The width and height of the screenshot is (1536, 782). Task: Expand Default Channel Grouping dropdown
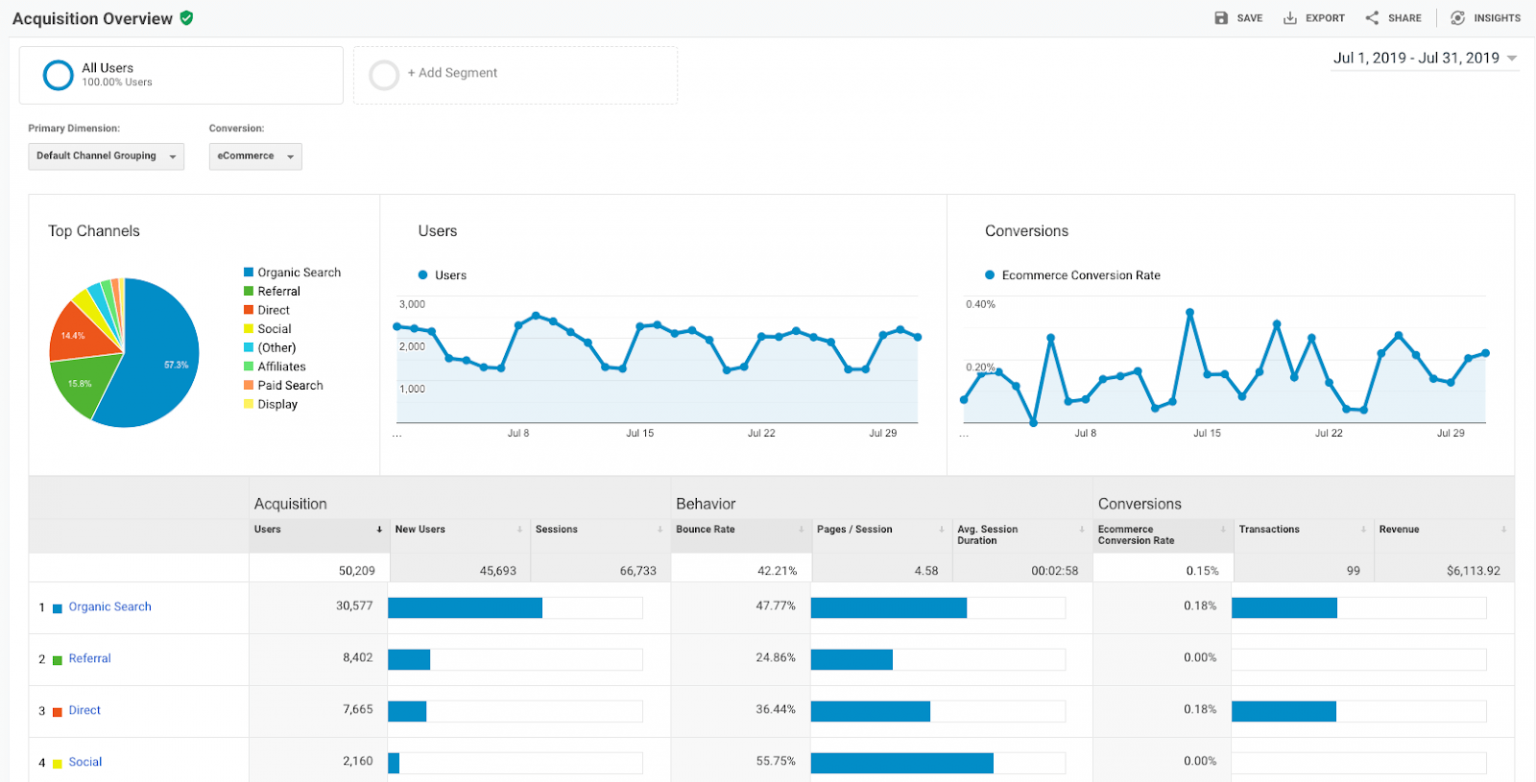pos(106,156)
